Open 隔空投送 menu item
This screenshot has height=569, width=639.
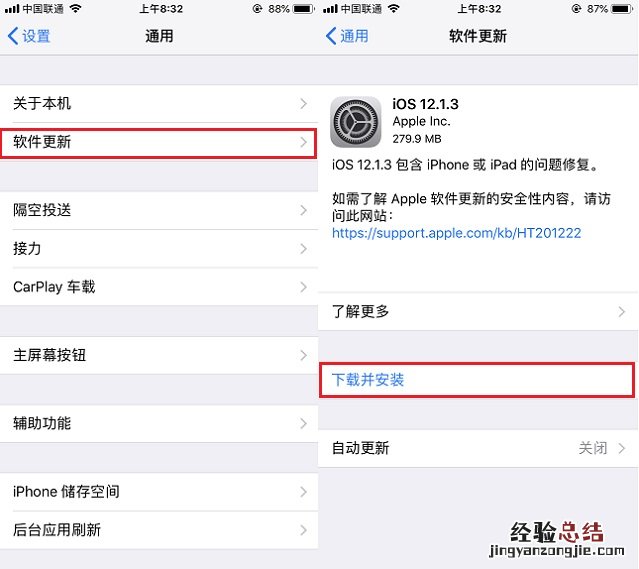coord(159,210)
